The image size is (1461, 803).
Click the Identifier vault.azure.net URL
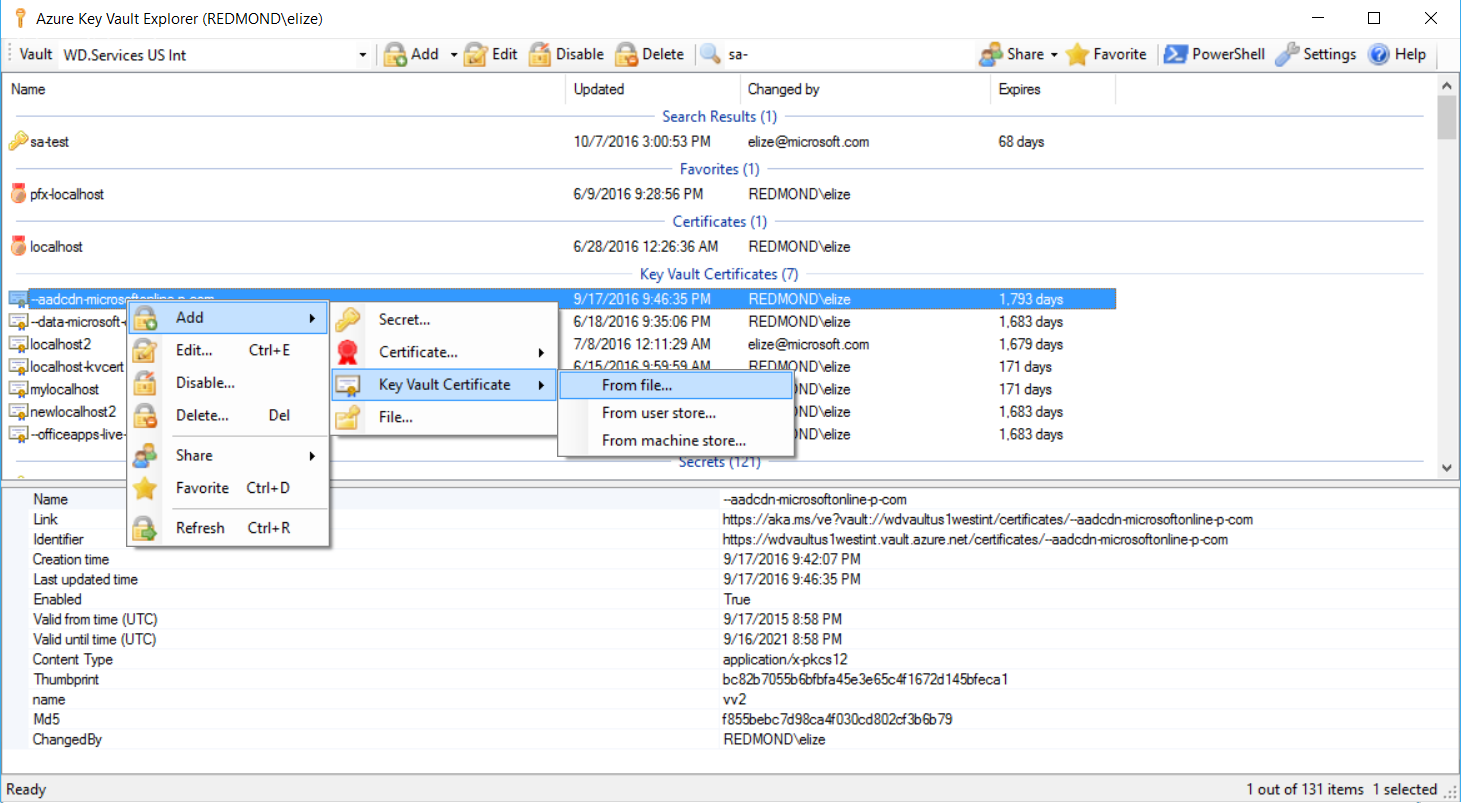click(975, 539)
